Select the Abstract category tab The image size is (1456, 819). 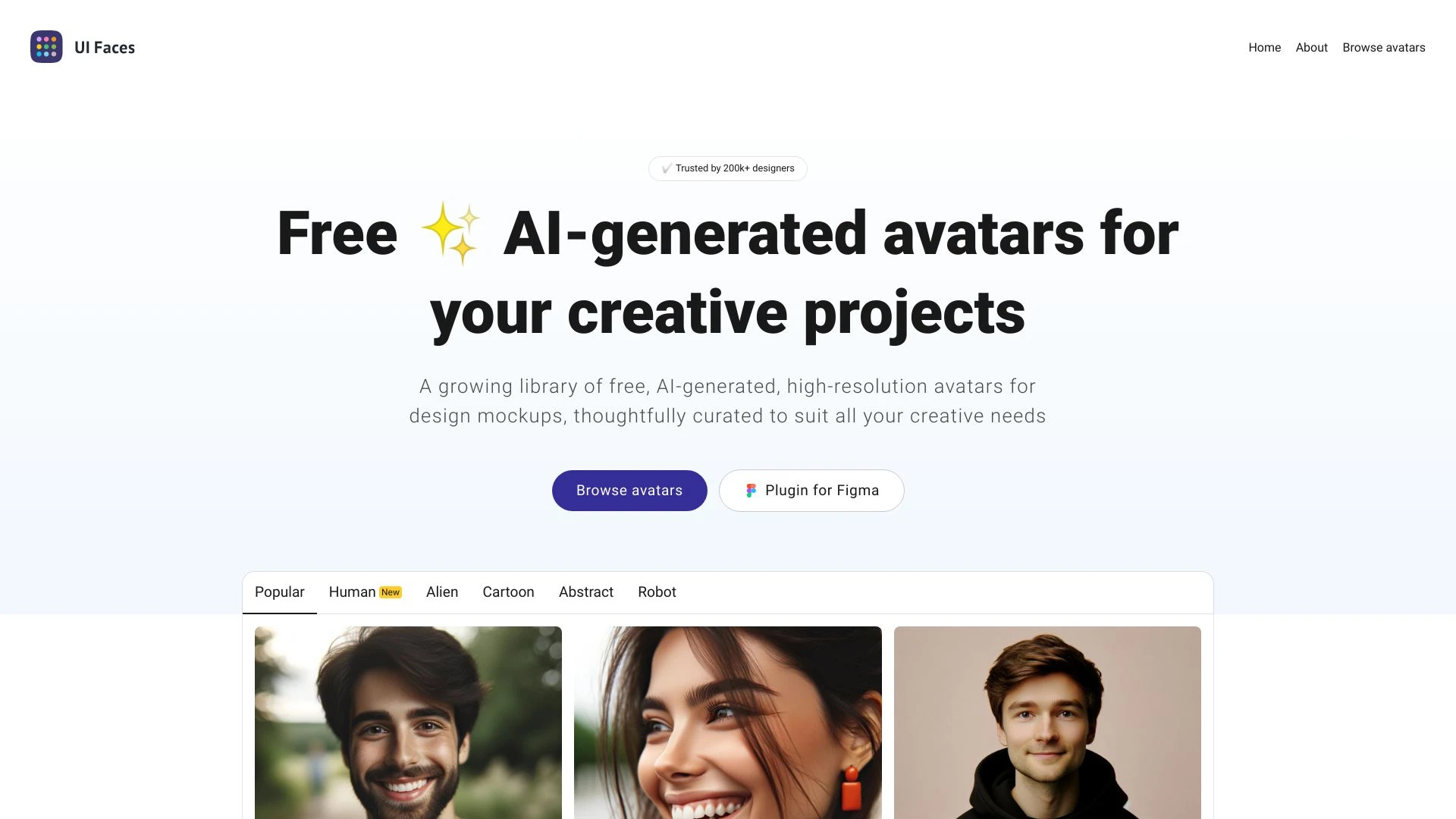pyautogui.click(x=585, y=591)
